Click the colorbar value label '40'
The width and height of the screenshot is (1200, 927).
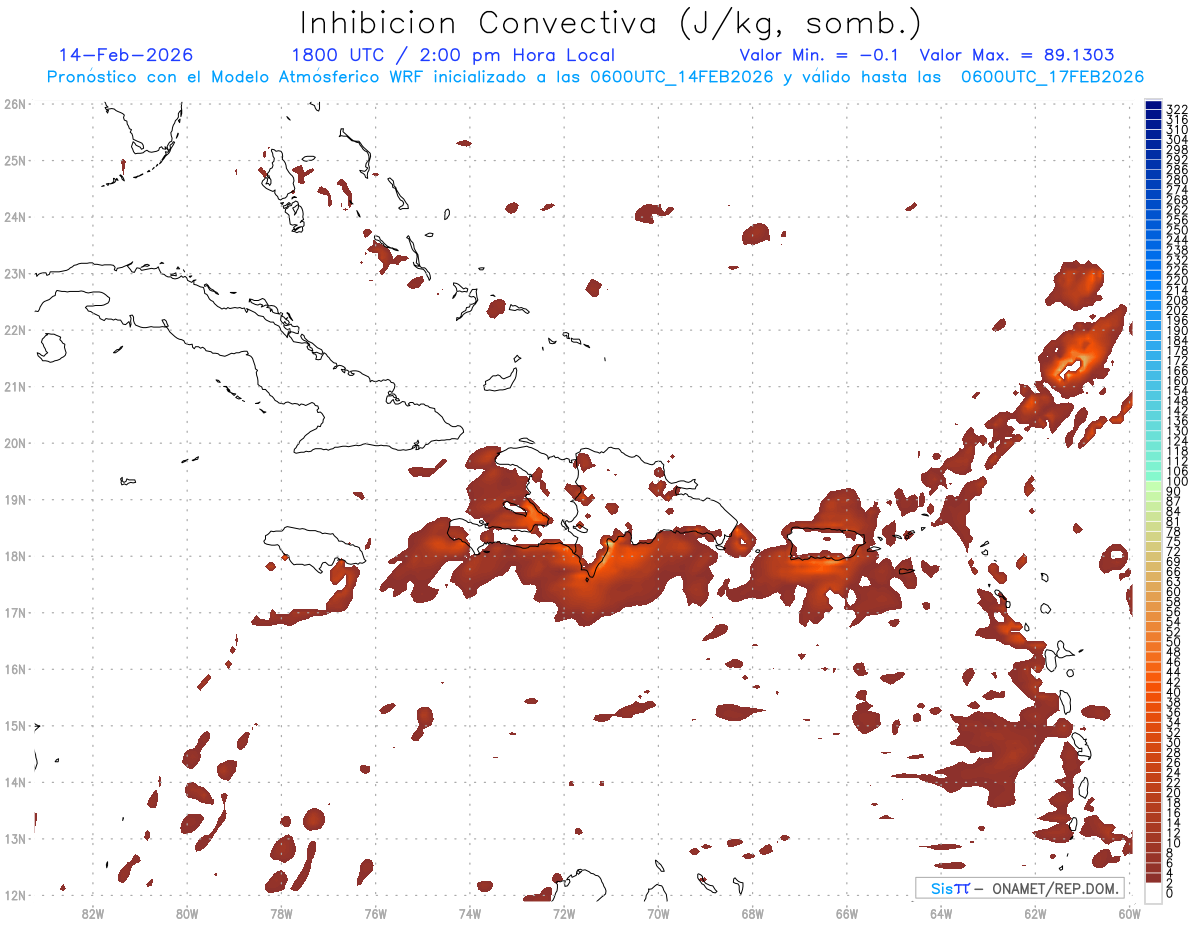(1174, 691)
